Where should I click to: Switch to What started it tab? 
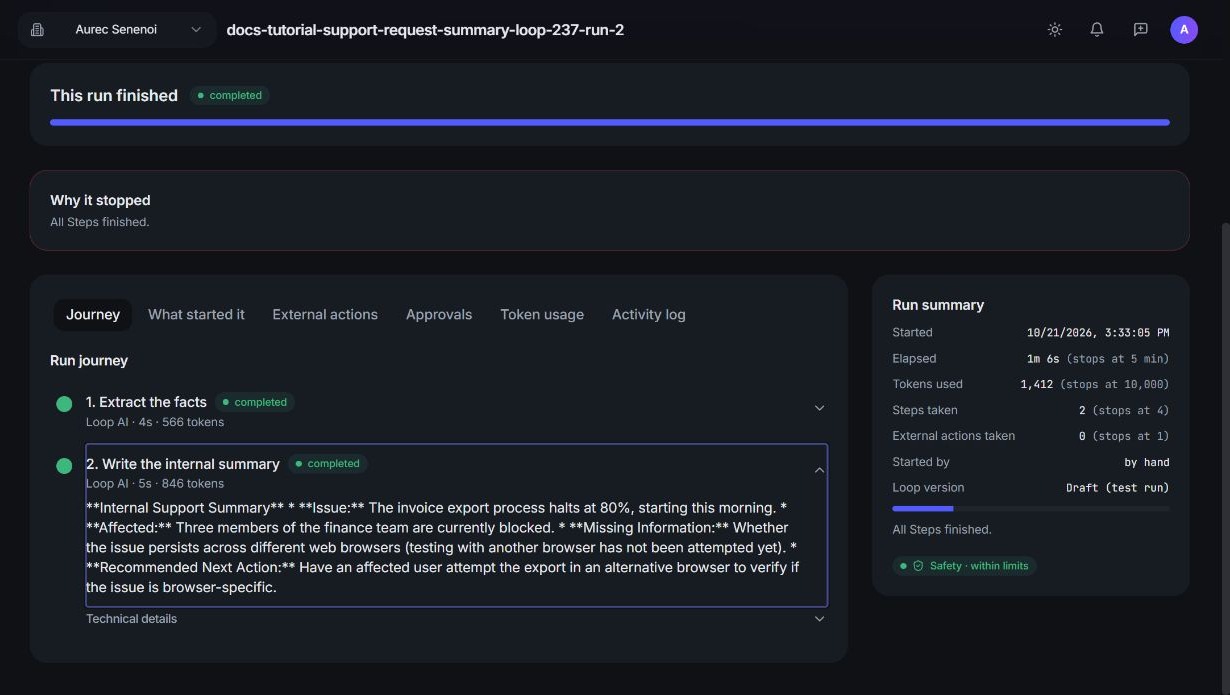196,314
